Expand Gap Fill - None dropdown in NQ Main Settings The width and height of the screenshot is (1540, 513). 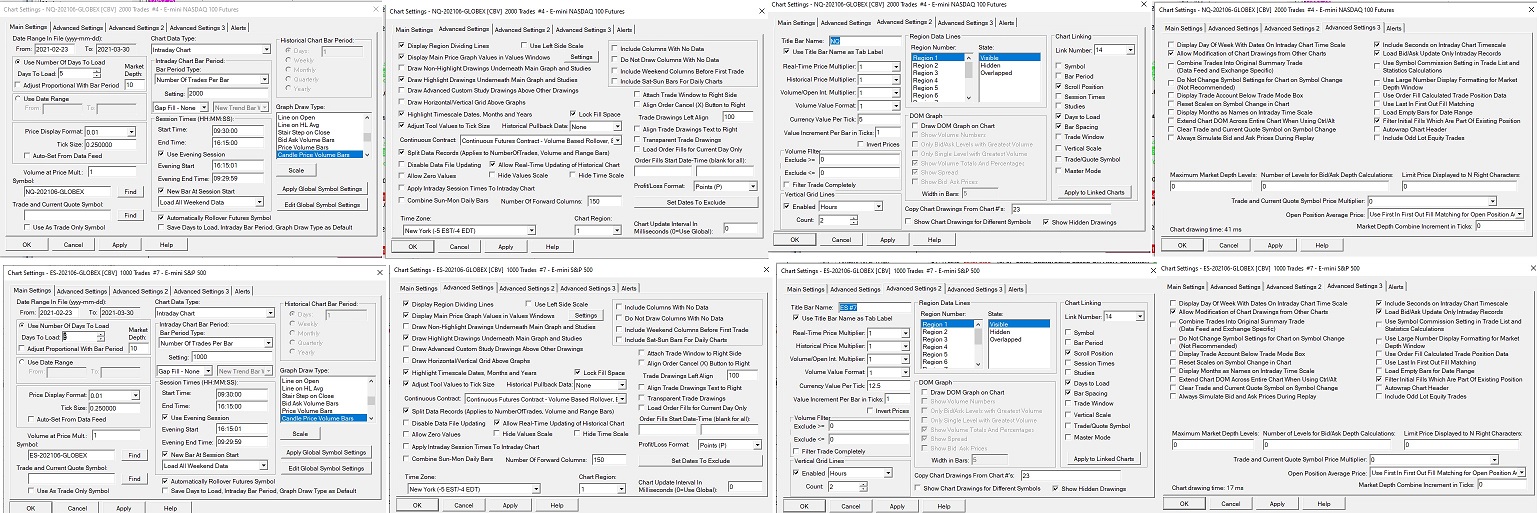coord(179,107)
